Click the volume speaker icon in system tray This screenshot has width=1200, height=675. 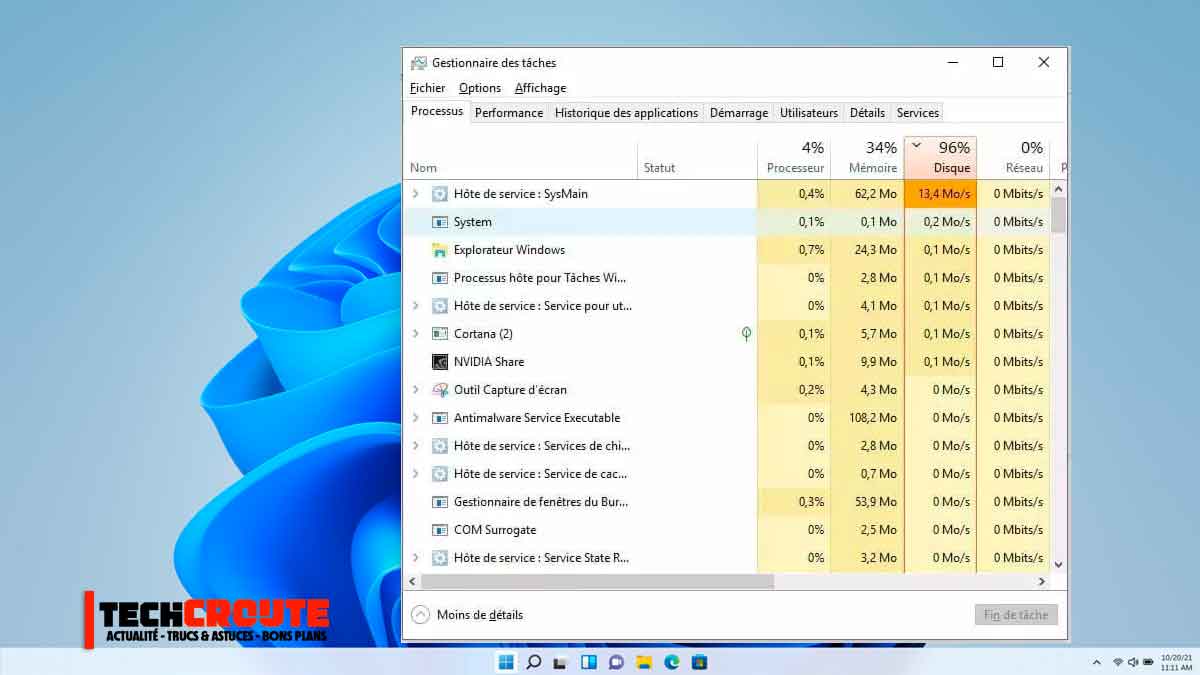pyautogui.click(x=1133, y=661)
